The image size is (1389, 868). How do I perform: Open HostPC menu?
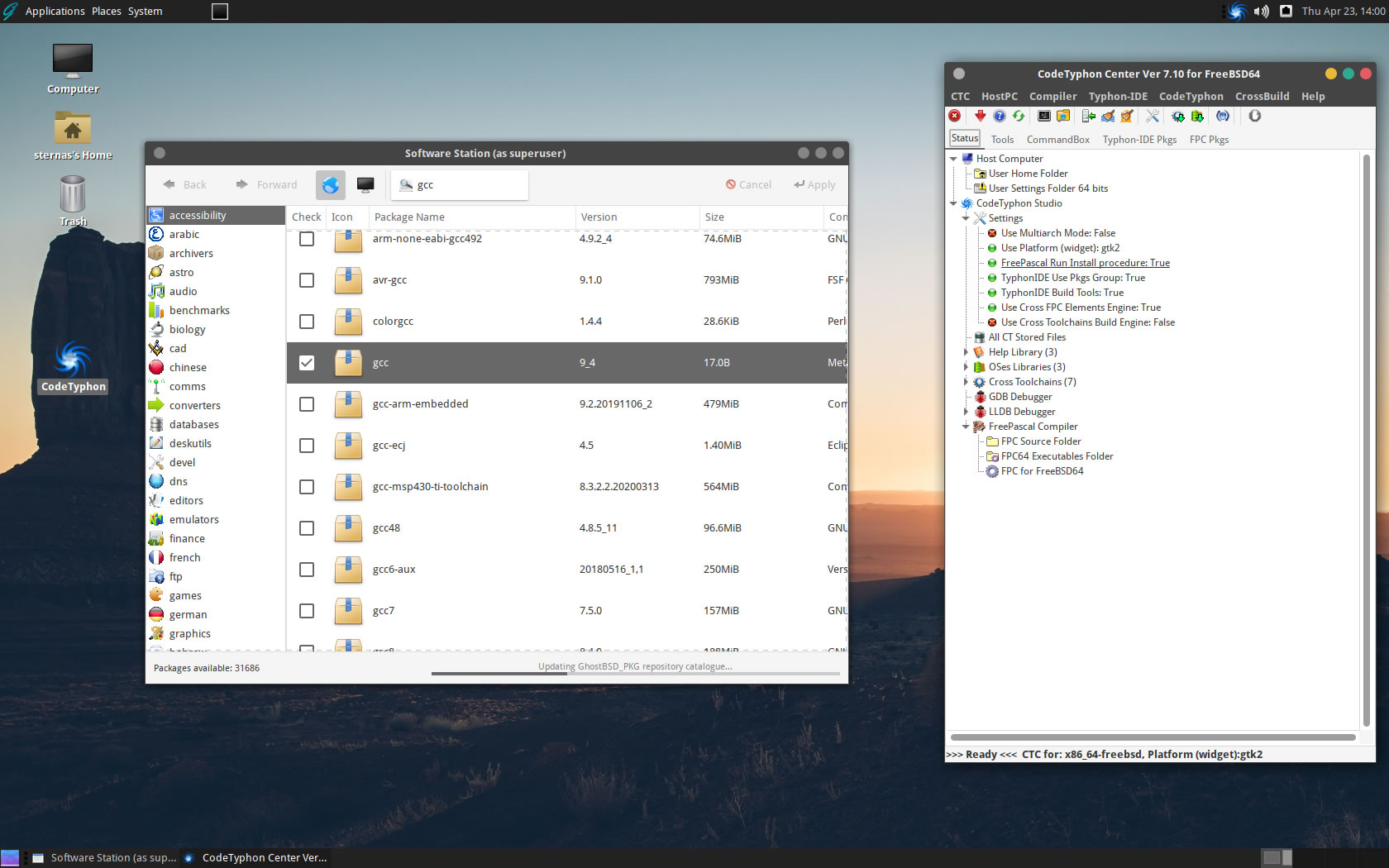(x=1000, y=97)
